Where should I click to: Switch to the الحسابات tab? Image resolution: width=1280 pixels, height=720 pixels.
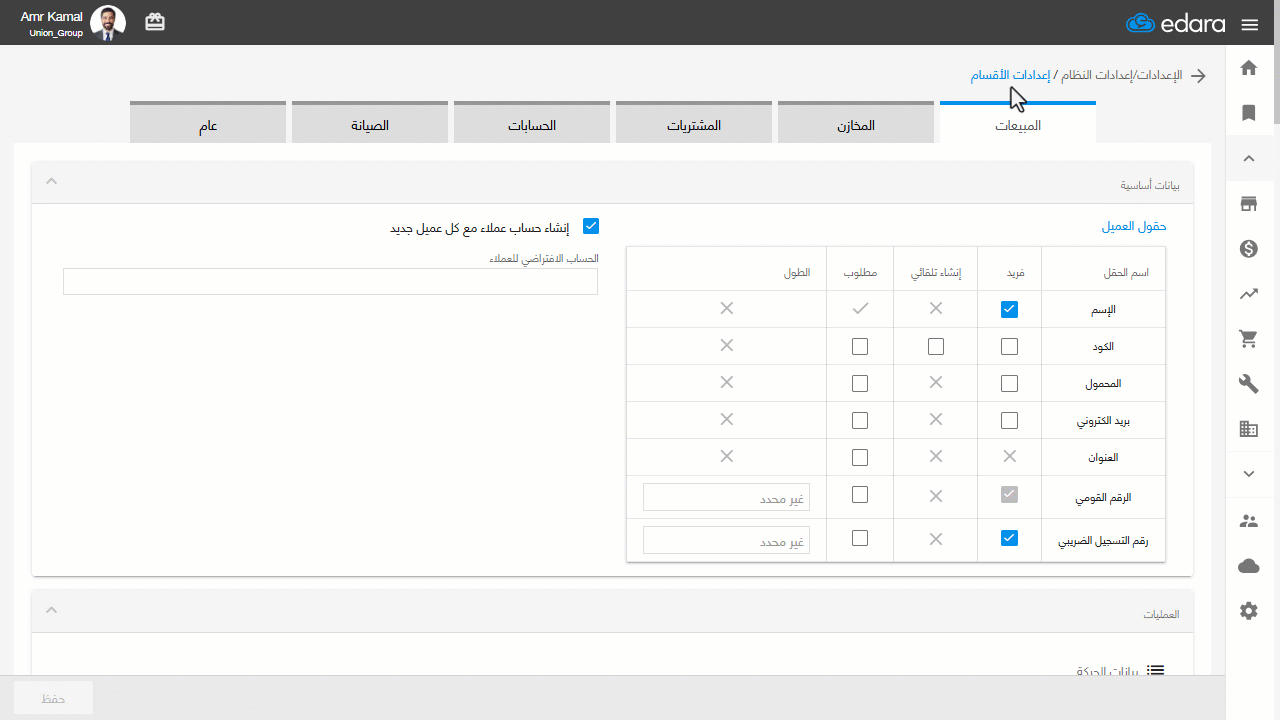coord(532,123)
